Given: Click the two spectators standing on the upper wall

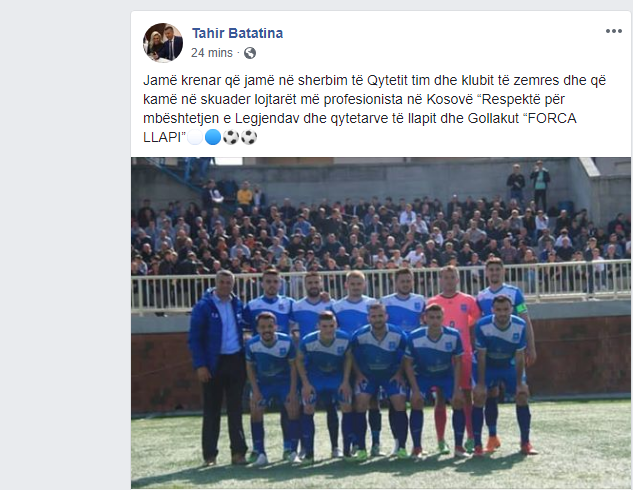Looking at the screenshot, I should 528,184.
